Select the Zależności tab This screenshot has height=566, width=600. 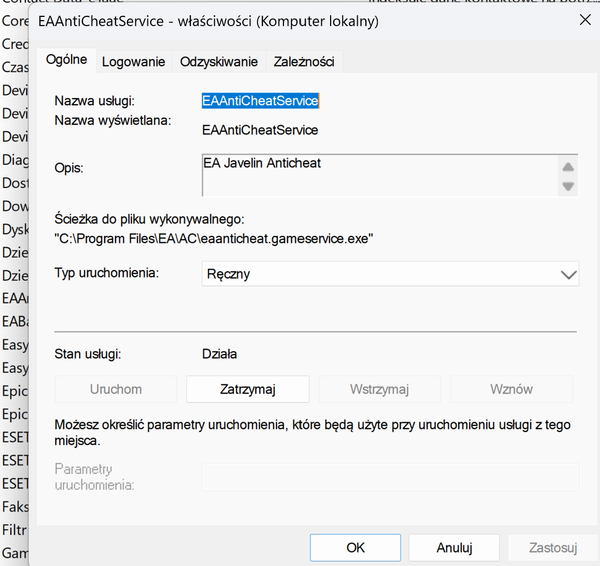305,62
